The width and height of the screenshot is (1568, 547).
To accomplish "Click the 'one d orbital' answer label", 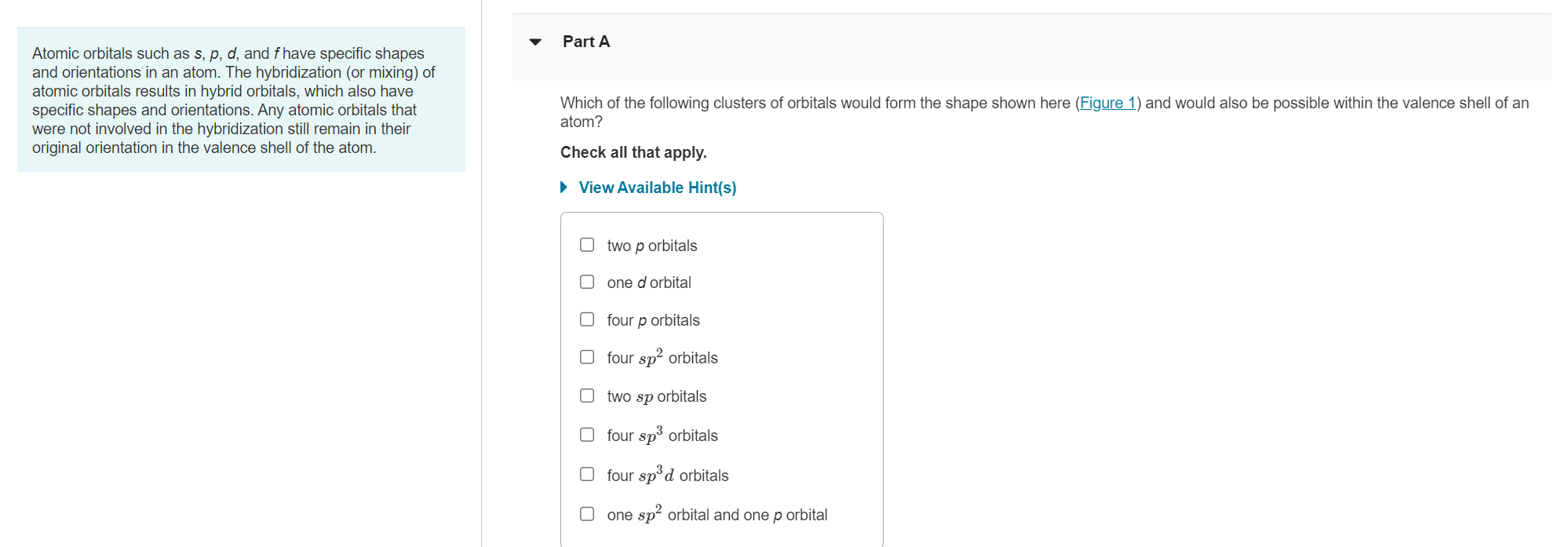I will pos(648,283).
